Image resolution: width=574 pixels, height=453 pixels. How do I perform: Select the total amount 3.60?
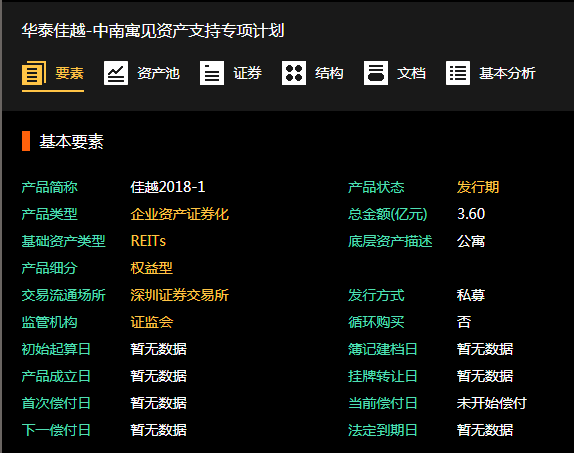[x=471, y=214]
